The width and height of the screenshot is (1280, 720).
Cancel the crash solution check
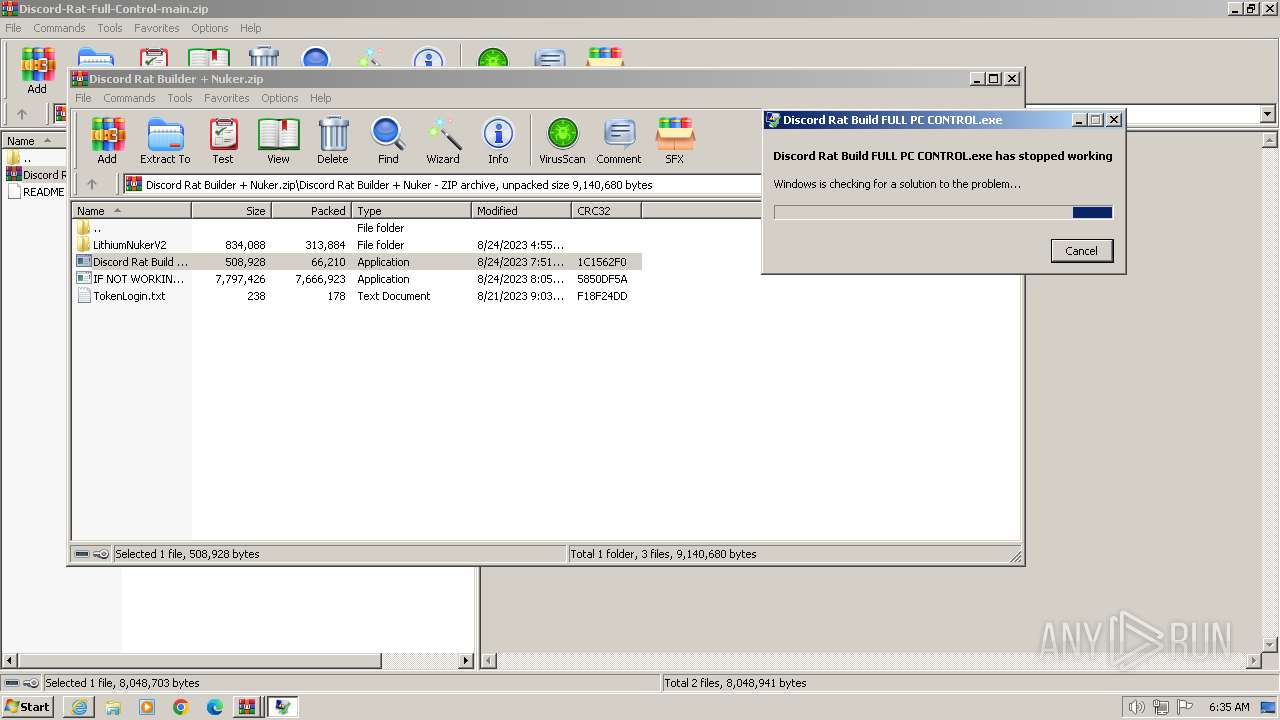click(x=1081, y=251)
